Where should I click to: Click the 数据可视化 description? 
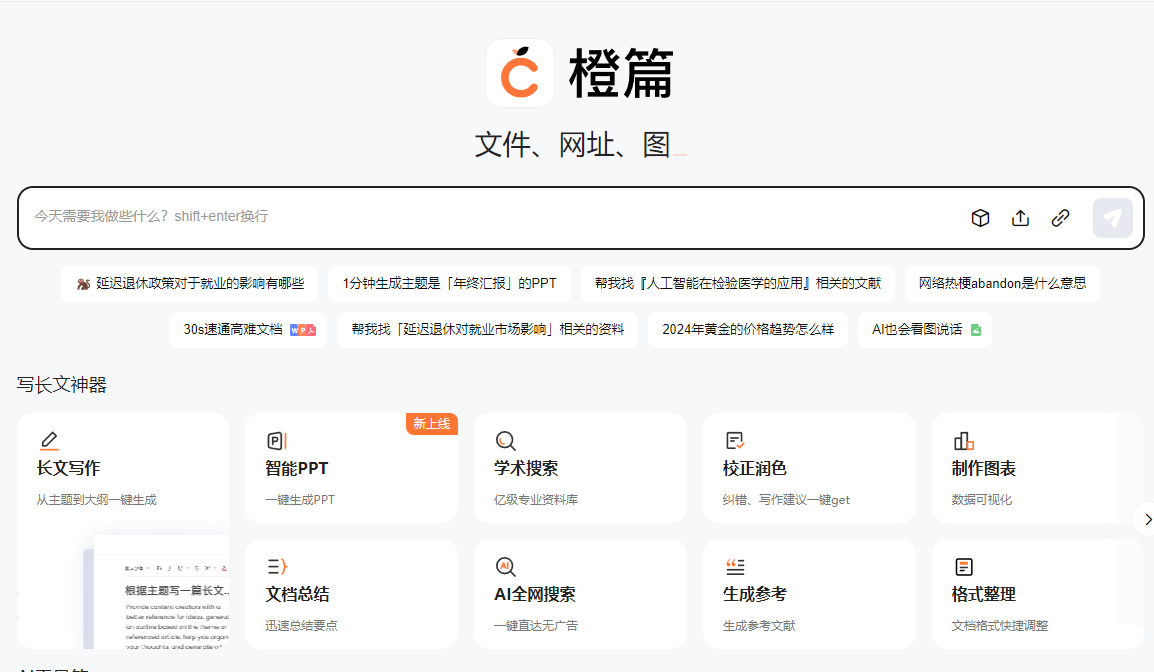coord(982,500)
